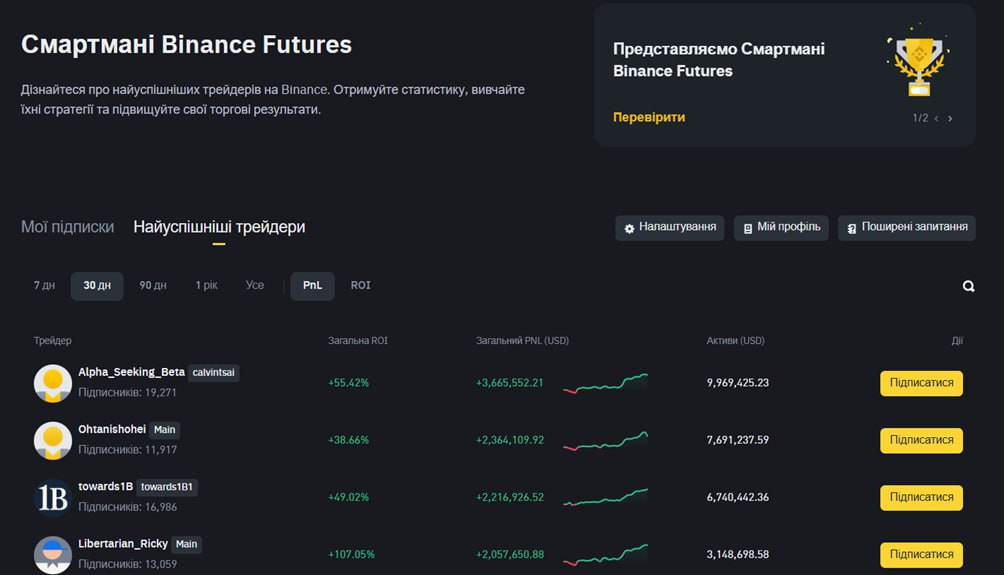
Task: Click the question icon in Поширені запитання
Action: point(852,228)
